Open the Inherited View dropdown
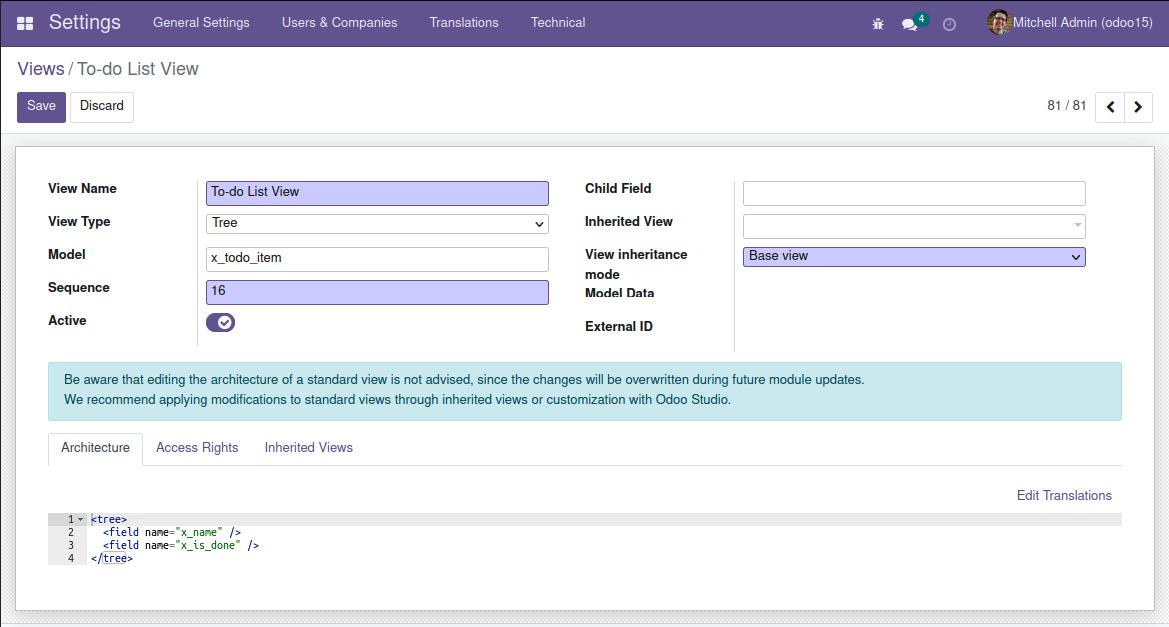The image size is (1169, 627). (914, 225)
